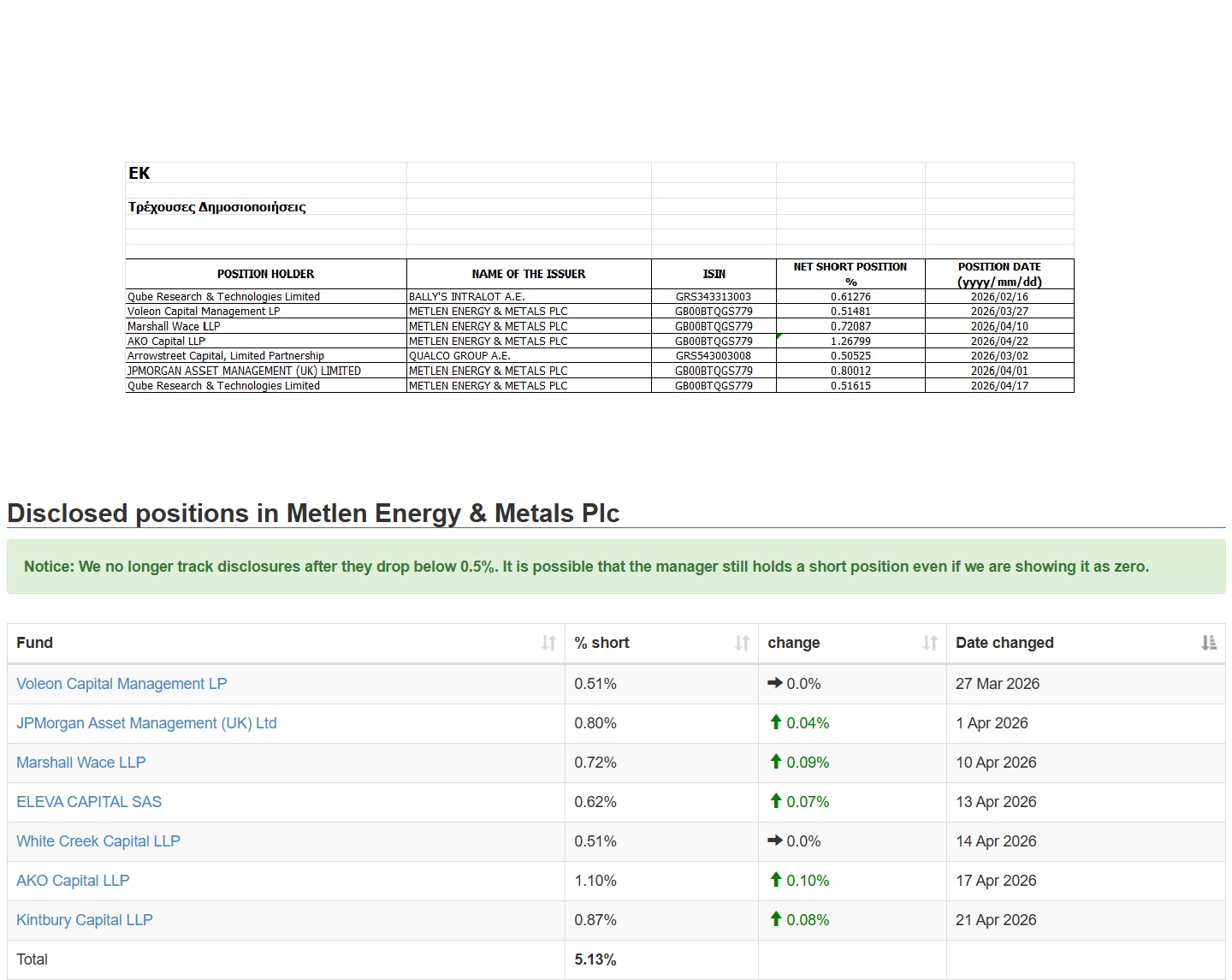Open Voleon Capital Management LP link

(x=121, y=684)
